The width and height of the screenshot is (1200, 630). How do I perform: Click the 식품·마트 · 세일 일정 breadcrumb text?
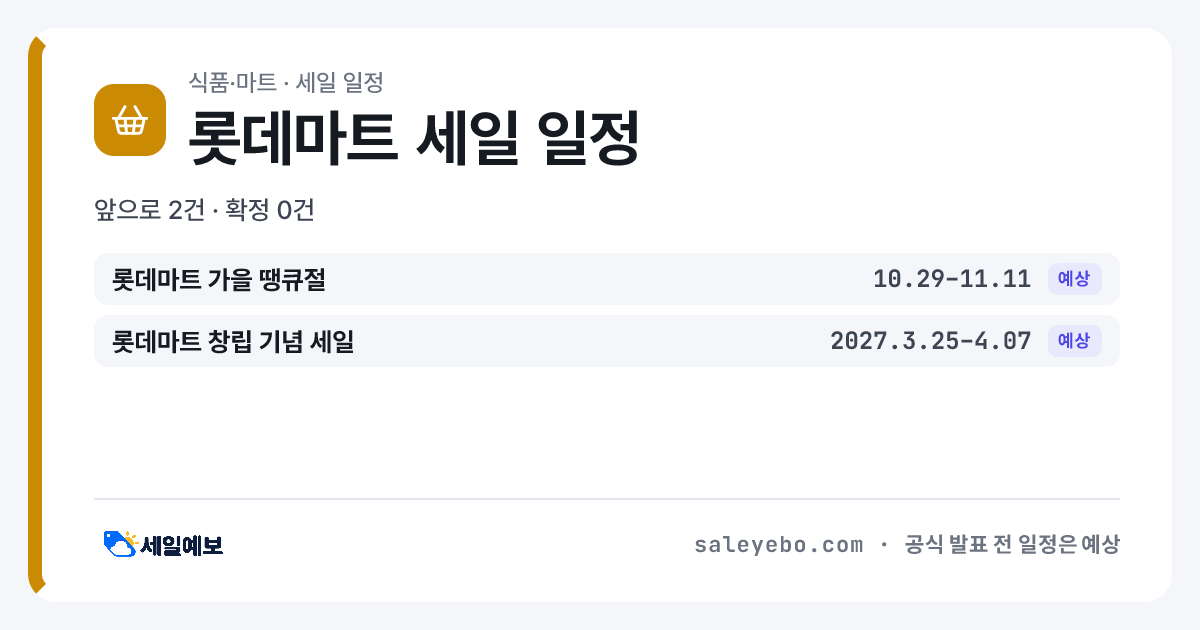[286, 82]
